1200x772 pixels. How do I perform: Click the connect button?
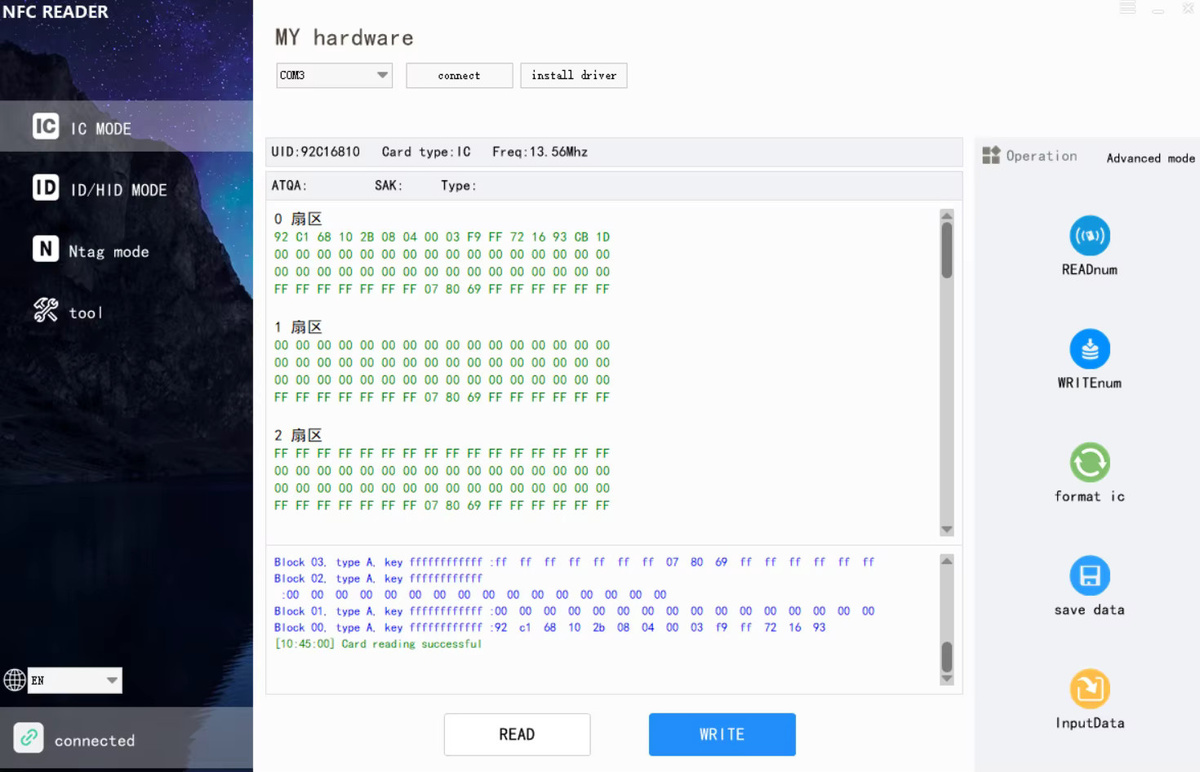point(459,75)
